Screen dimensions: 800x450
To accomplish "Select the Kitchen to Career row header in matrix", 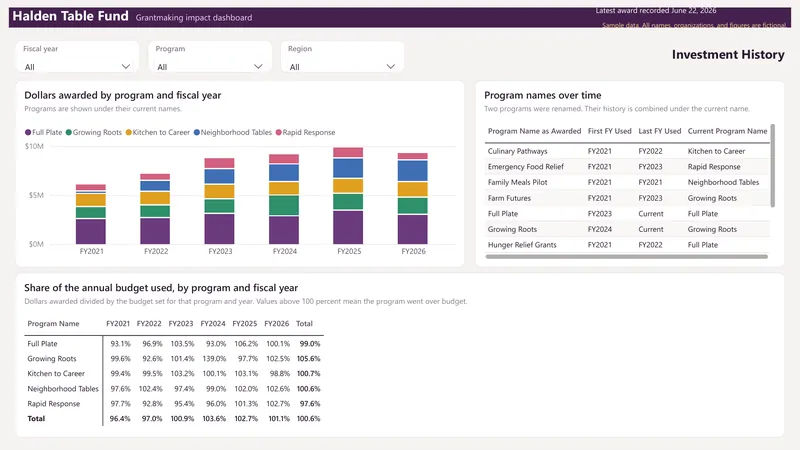I will point(56,373).
